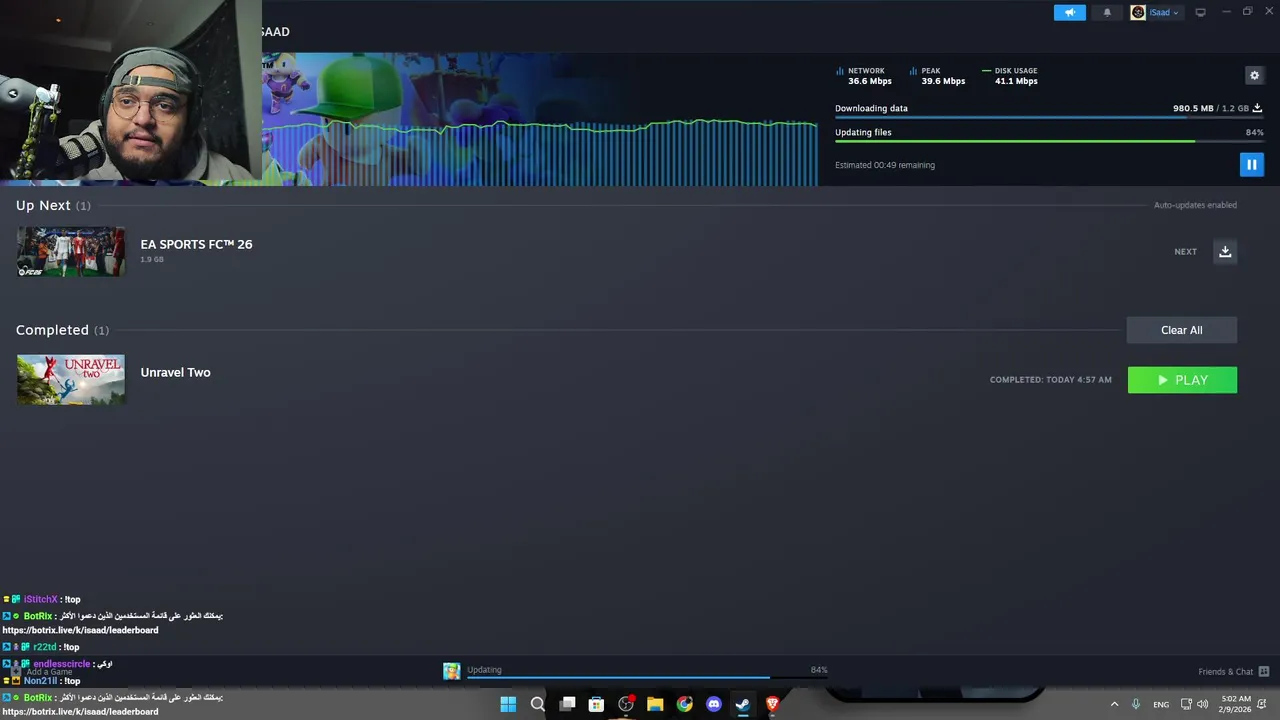
Task: Open Discord from taskbar
Action: [x=713, y=704]
